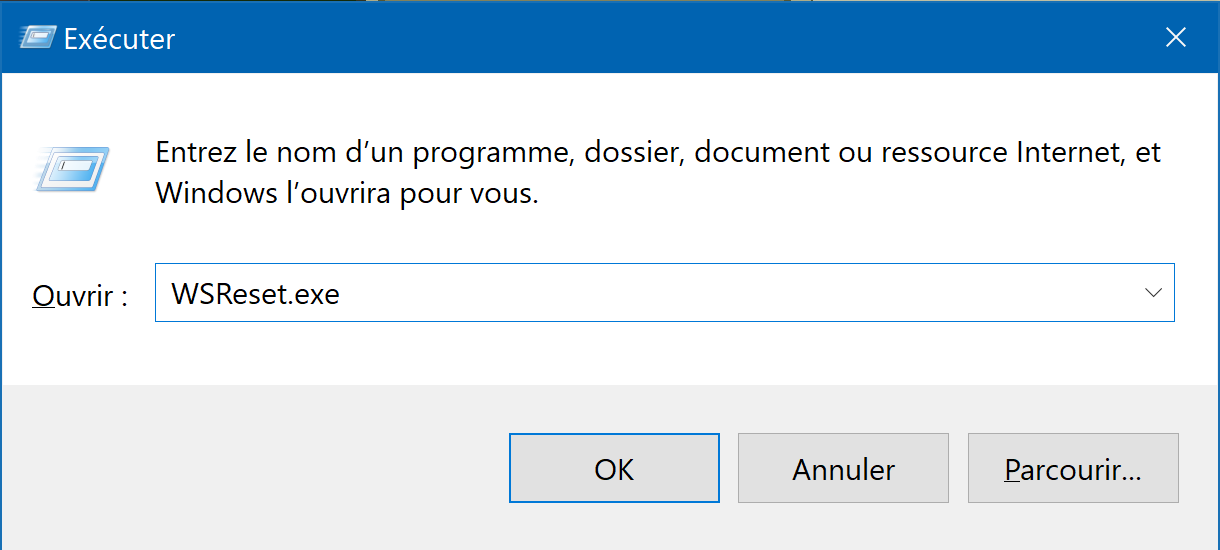The width and height of the screenshot is (1220, 550).
Task: Click the OK button
Action: coord(614,468)
